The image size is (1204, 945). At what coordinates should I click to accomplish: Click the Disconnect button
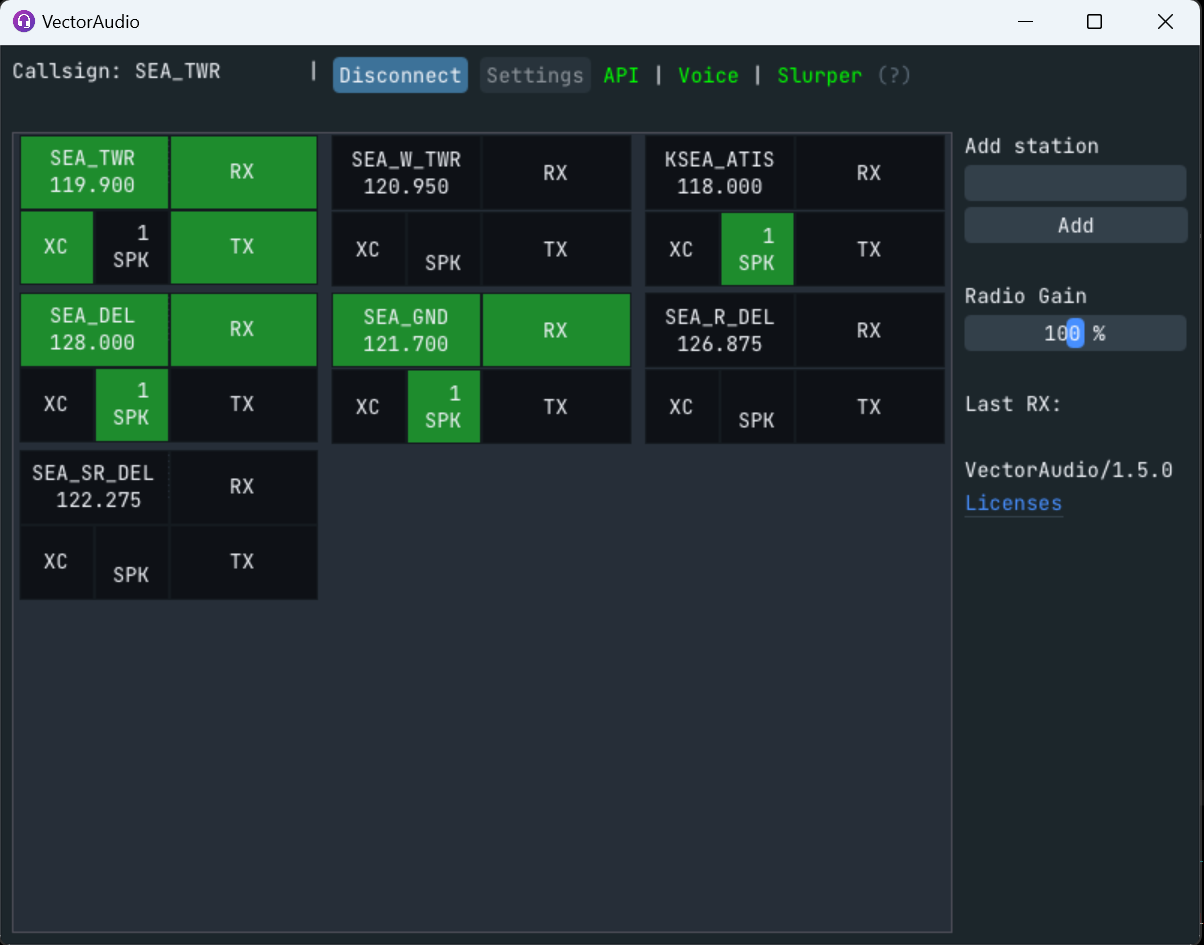pyautogui.click(x=400, y=75)
